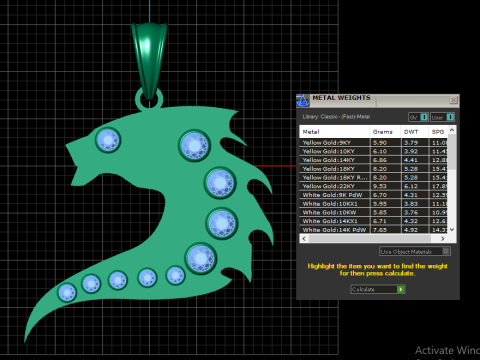480x360 pixels.
Task: Click the horizontal scroll left arrow
Action: pyautogui.click(x=304, y=238)
